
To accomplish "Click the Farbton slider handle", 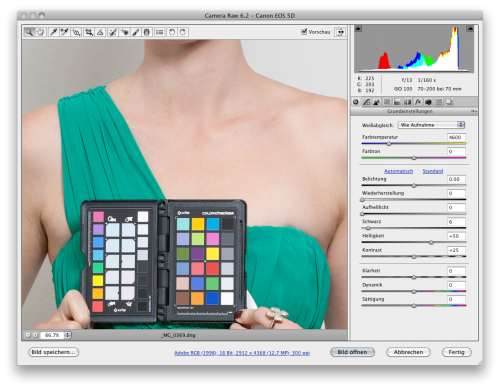I will click(414, 158).
